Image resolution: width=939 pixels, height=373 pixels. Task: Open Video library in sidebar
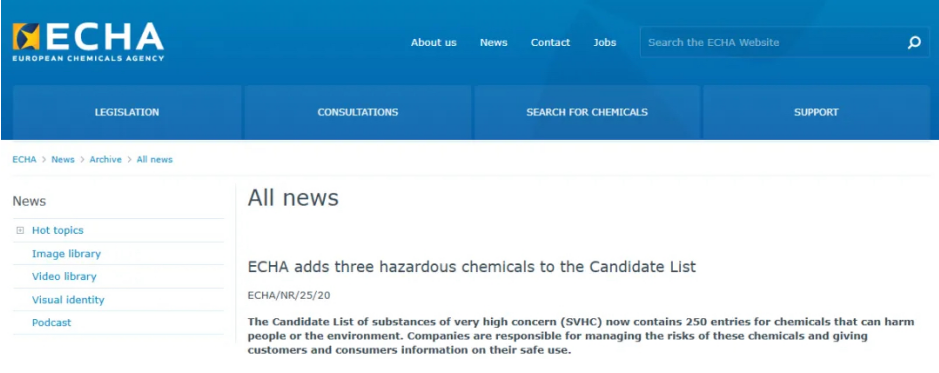(x=64, y=277)
